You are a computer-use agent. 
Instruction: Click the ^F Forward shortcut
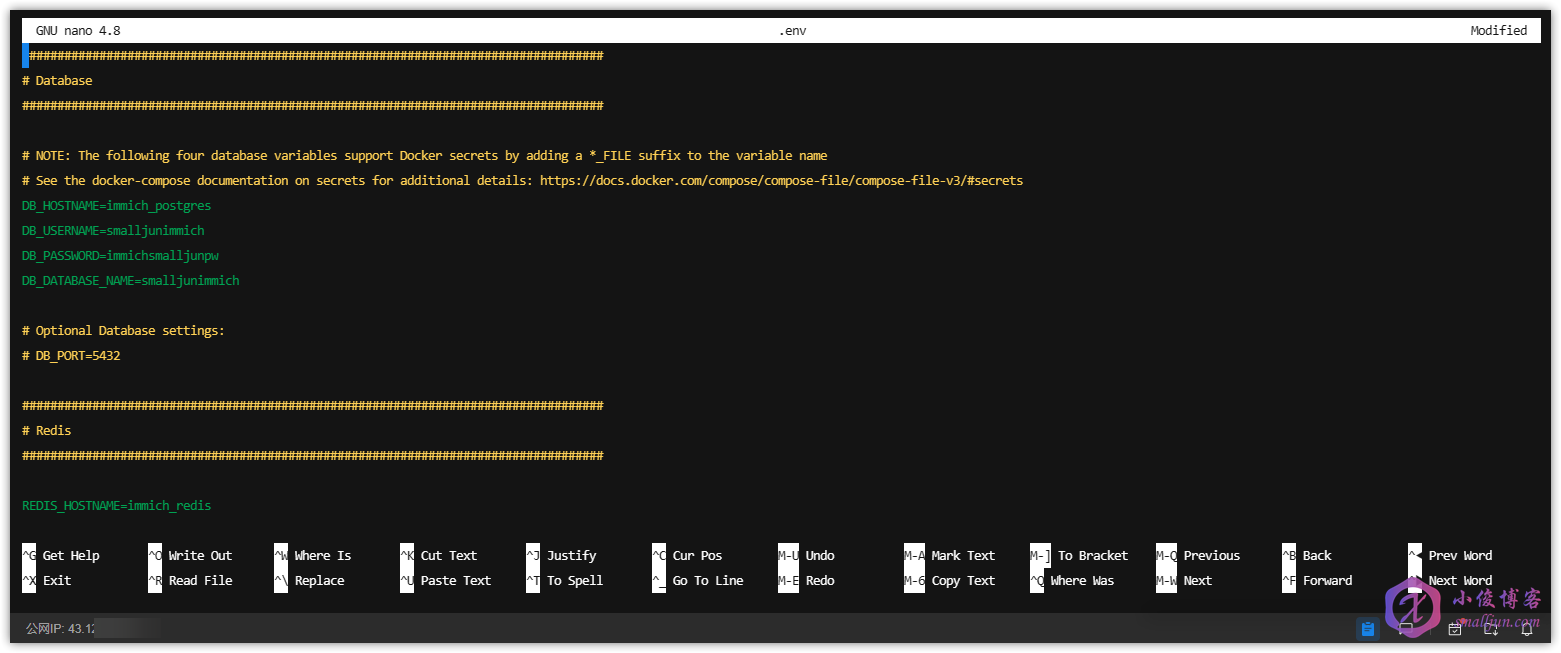click(x=1317, y=581)
